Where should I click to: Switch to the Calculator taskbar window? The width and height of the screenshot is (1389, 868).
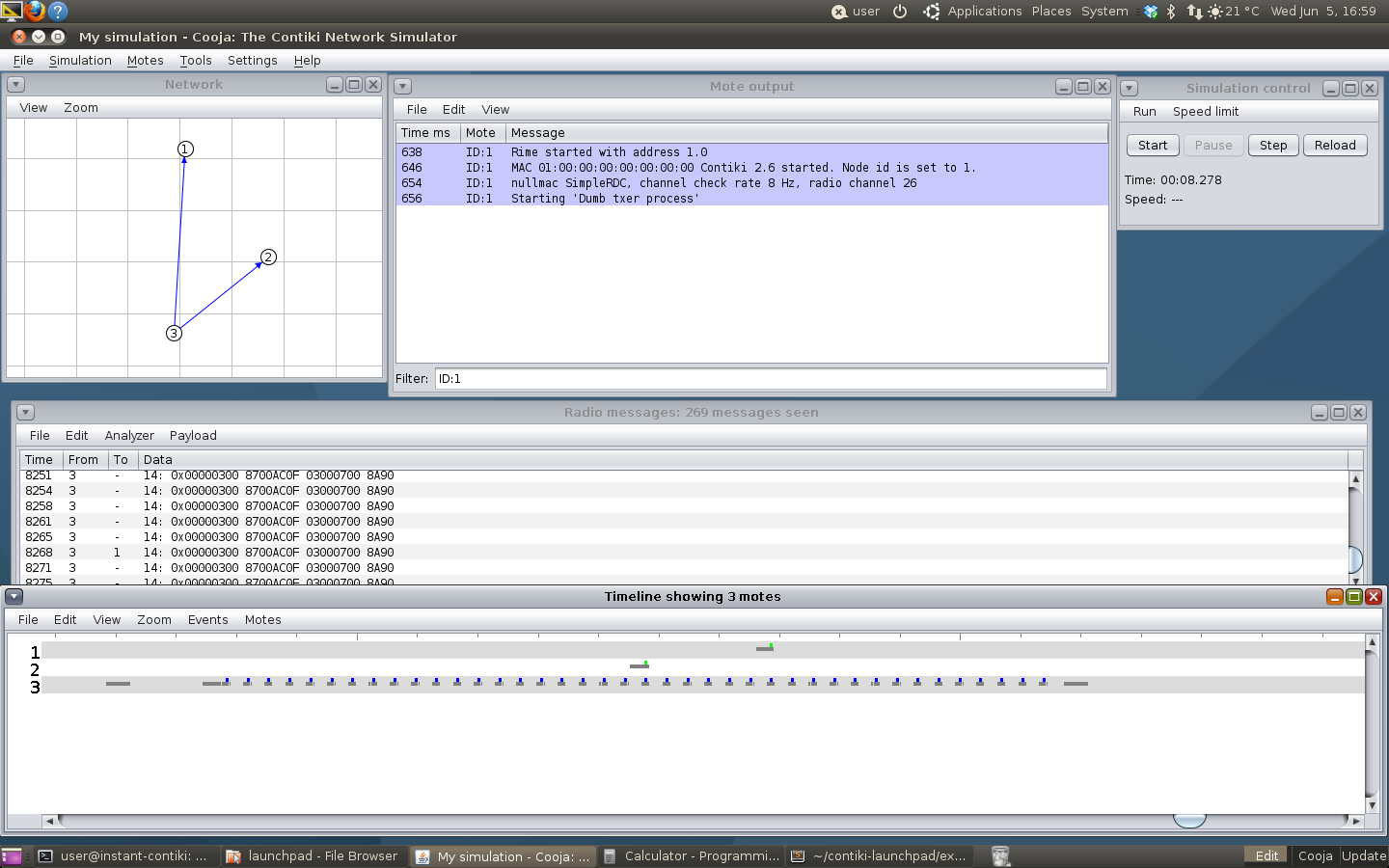coord(691,856)
